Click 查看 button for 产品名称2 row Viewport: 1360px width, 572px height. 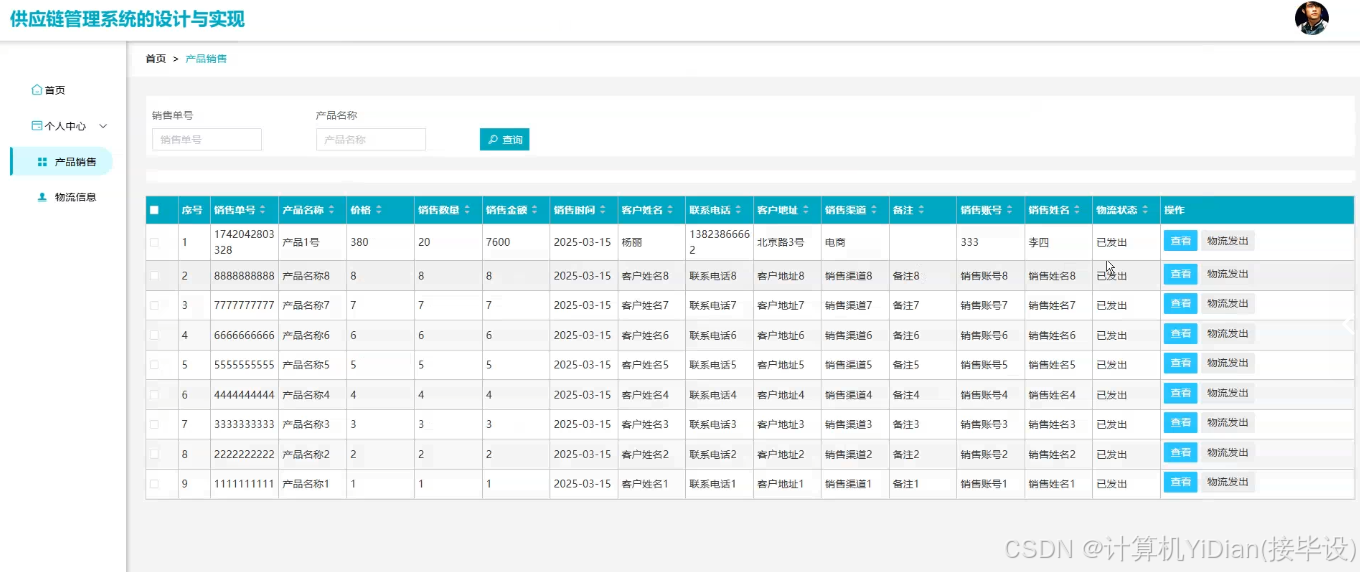pyautogui.click(x=1180, y=452)
